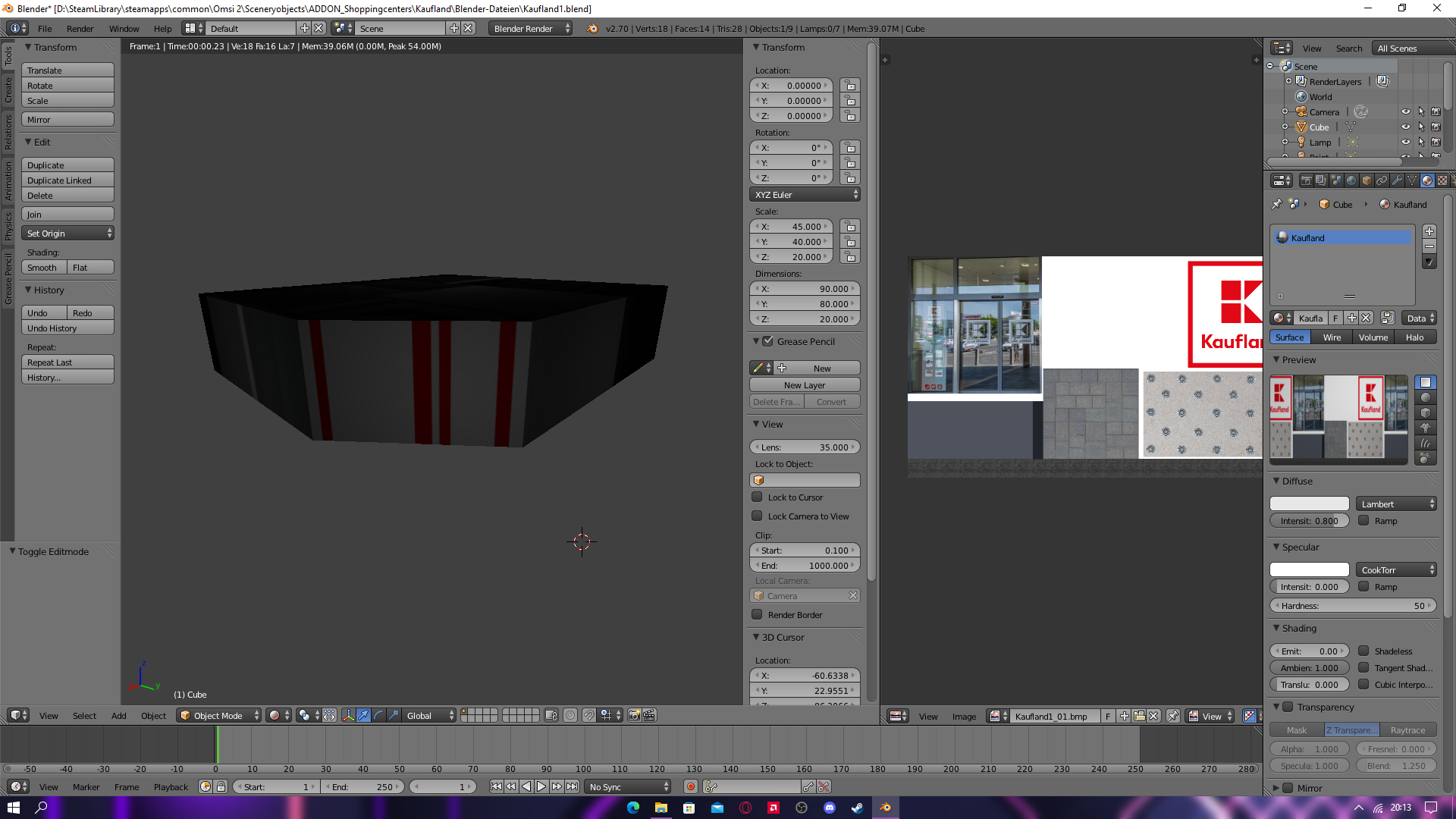The height and width of the screenshot is (819, 1456).
Task: Collapse the Grease Pencil panel
Action: point(756,341)
